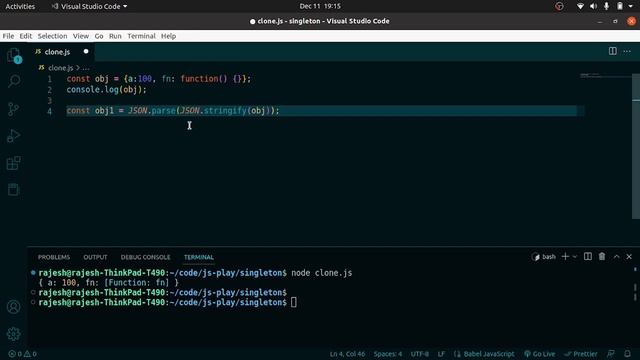Kill the terminal with trash icon
640x360 pixels.
(602, 256)
